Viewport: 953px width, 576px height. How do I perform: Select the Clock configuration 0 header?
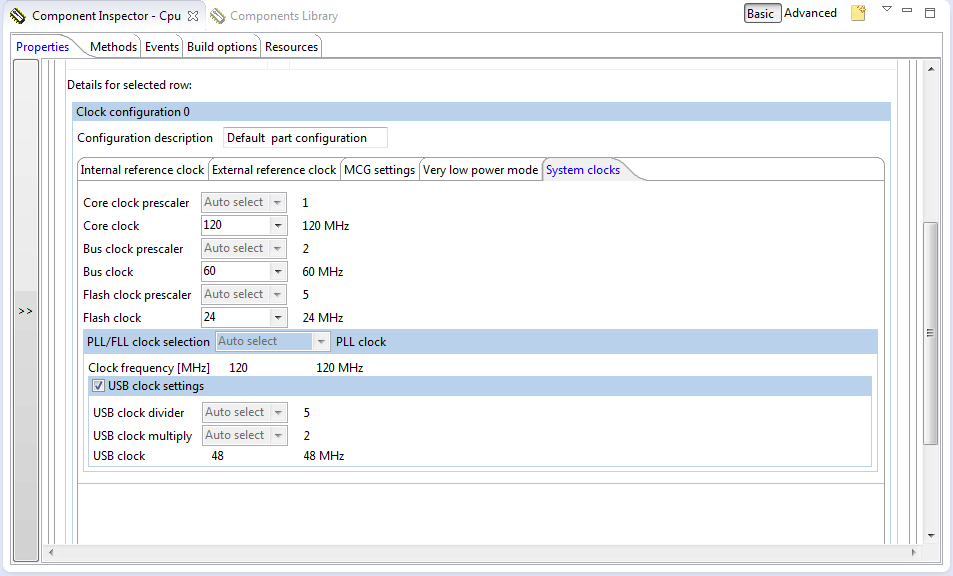[x=481, y=112]
